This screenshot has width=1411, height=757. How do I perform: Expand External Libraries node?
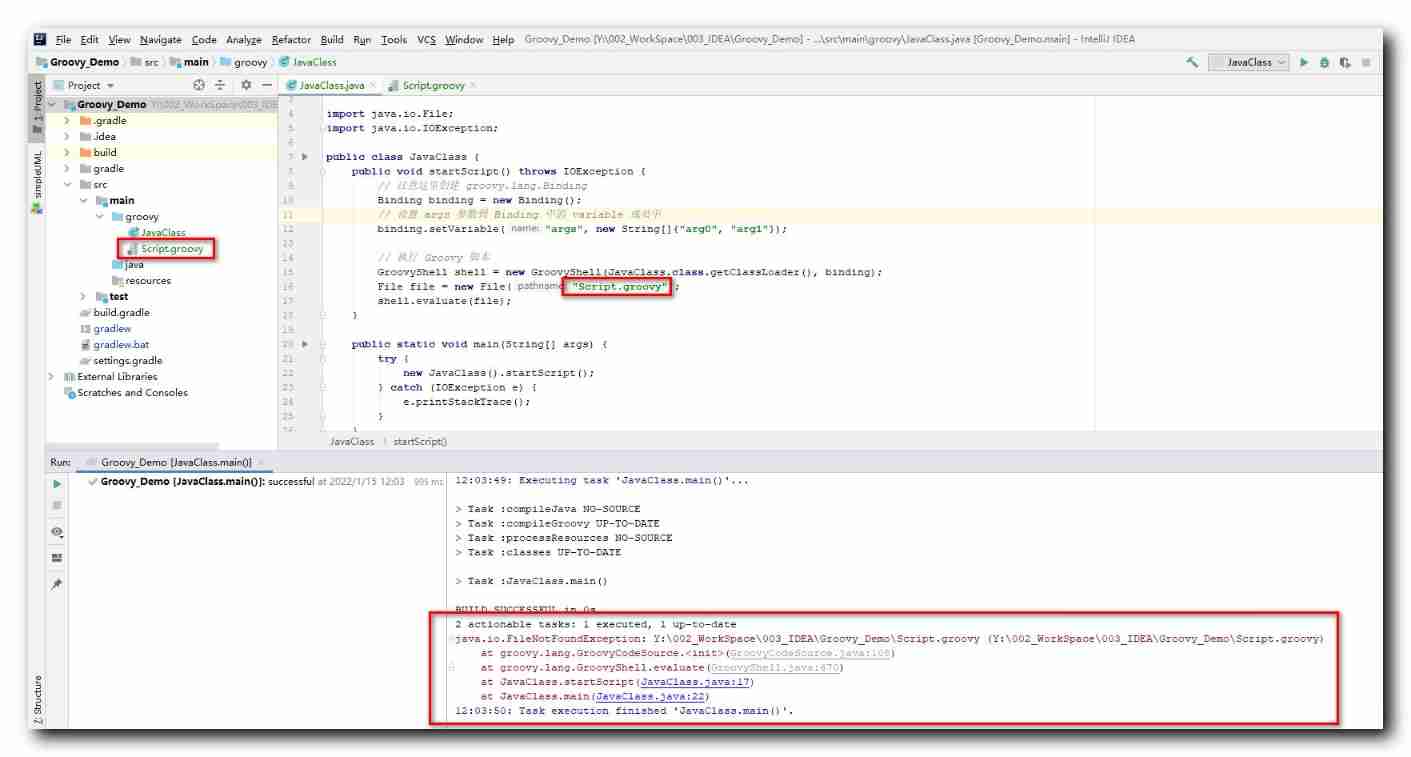[x=51, y=376]
